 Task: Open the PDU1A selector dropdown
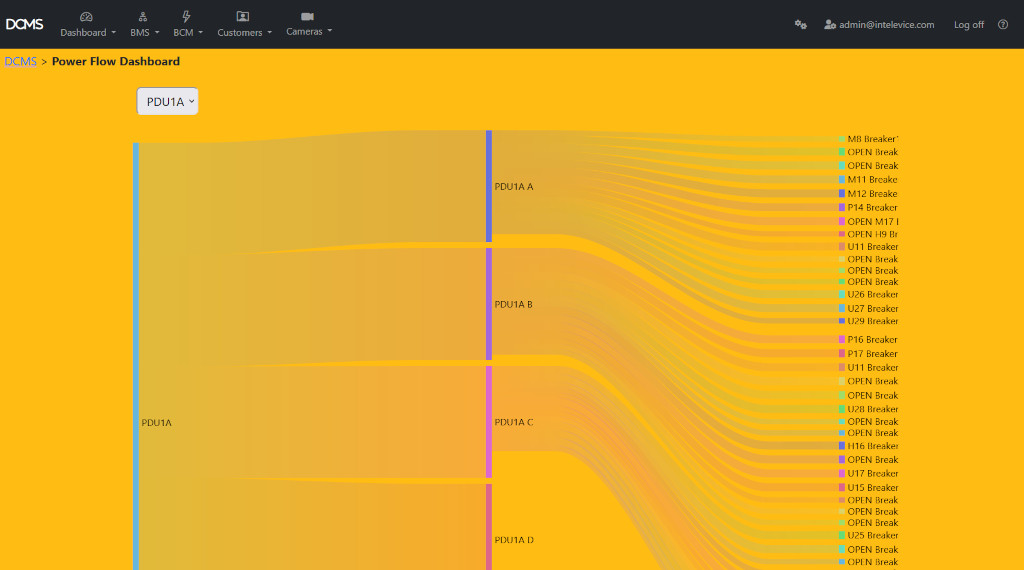[167, 102]
